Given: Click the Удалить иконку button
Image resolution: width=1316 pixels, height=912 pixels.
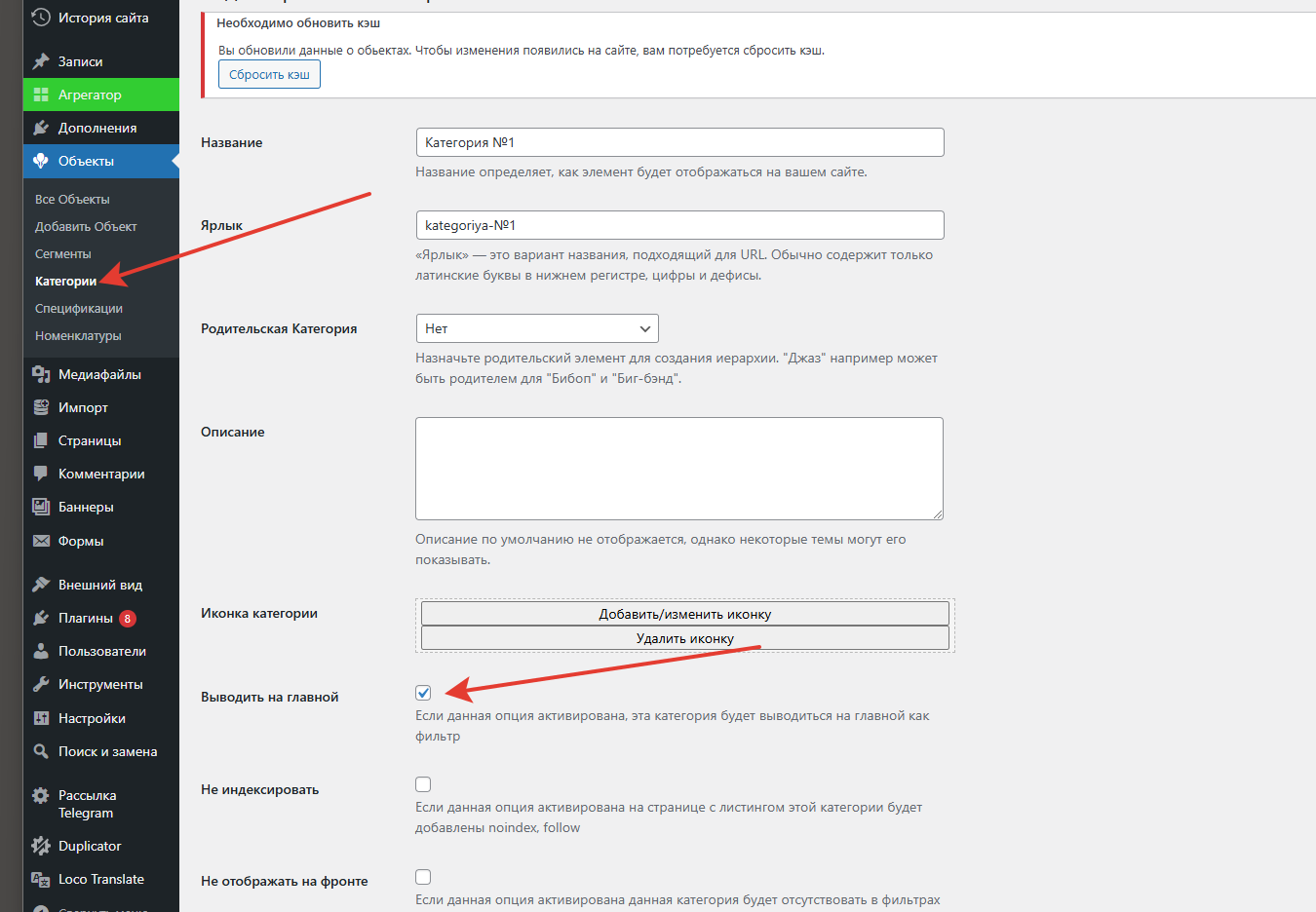Looking at the screenshot, I should pos(684,638).
